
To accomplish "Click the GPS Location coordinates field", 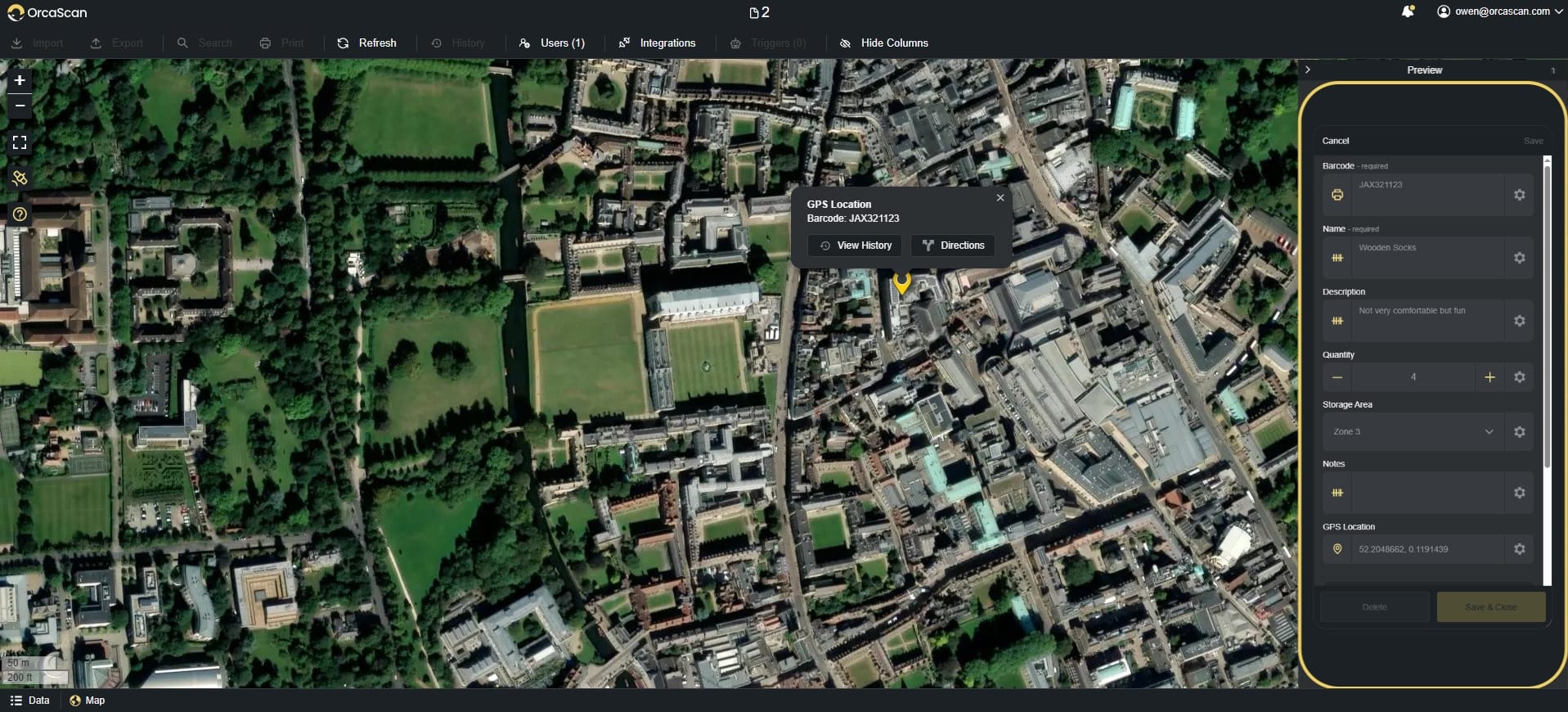I will (x=1427, y=549).
